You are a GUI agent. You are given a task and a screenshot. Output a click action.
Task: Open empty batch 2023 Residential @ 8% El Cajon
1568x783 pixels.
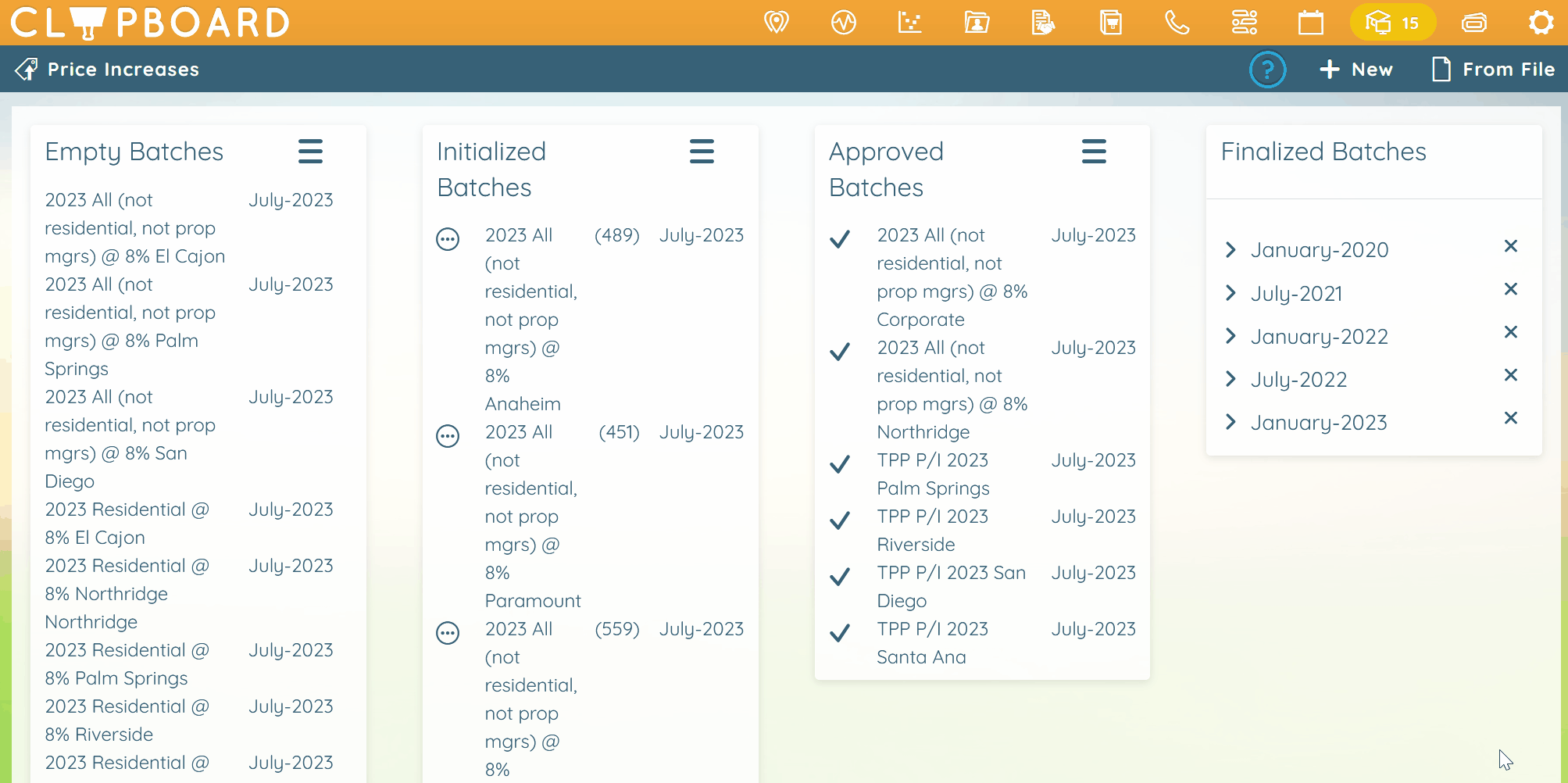point(127,524)
